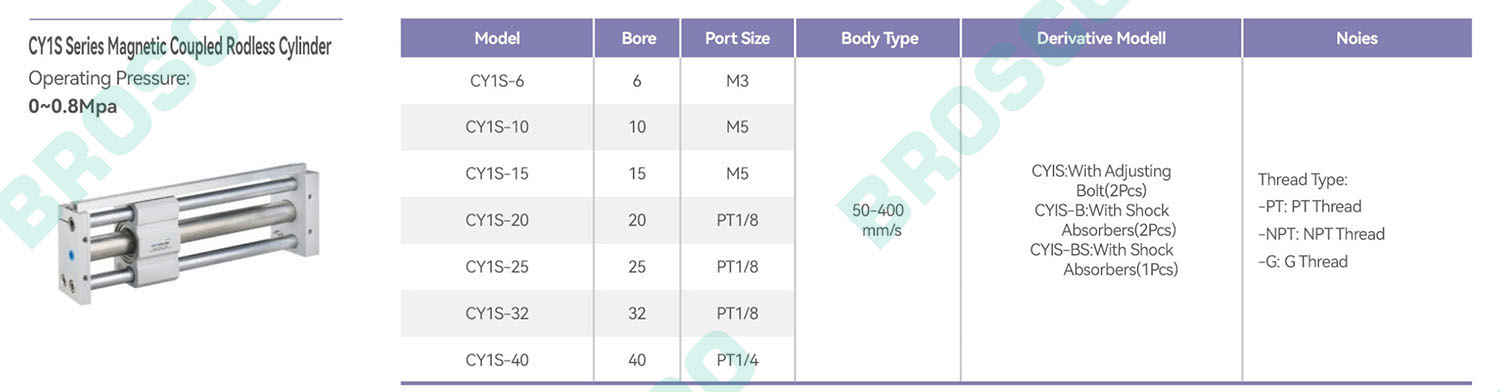Click the PT1/4 port size cell
The image size is (1500, 392).
coord(737,360)
